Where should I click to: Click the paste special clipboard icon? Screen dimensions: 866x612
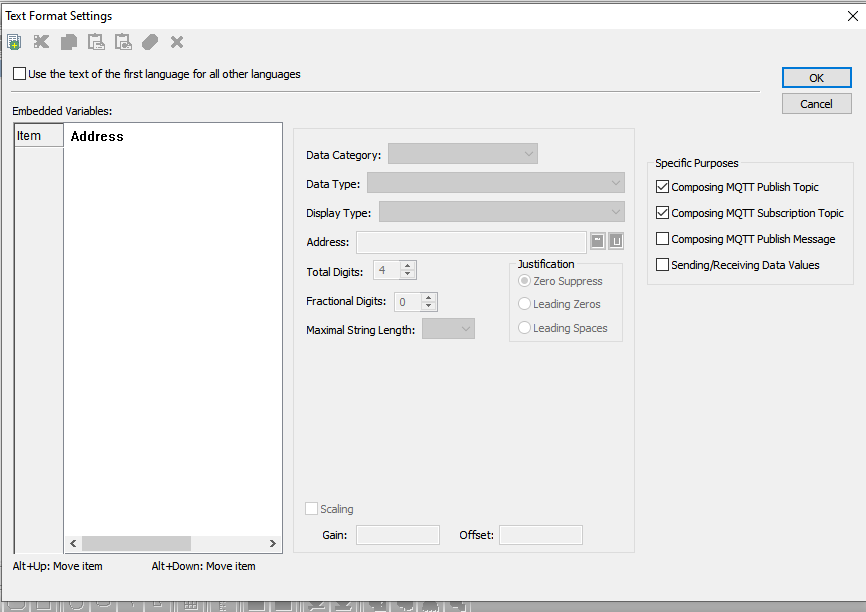[123, 42]
